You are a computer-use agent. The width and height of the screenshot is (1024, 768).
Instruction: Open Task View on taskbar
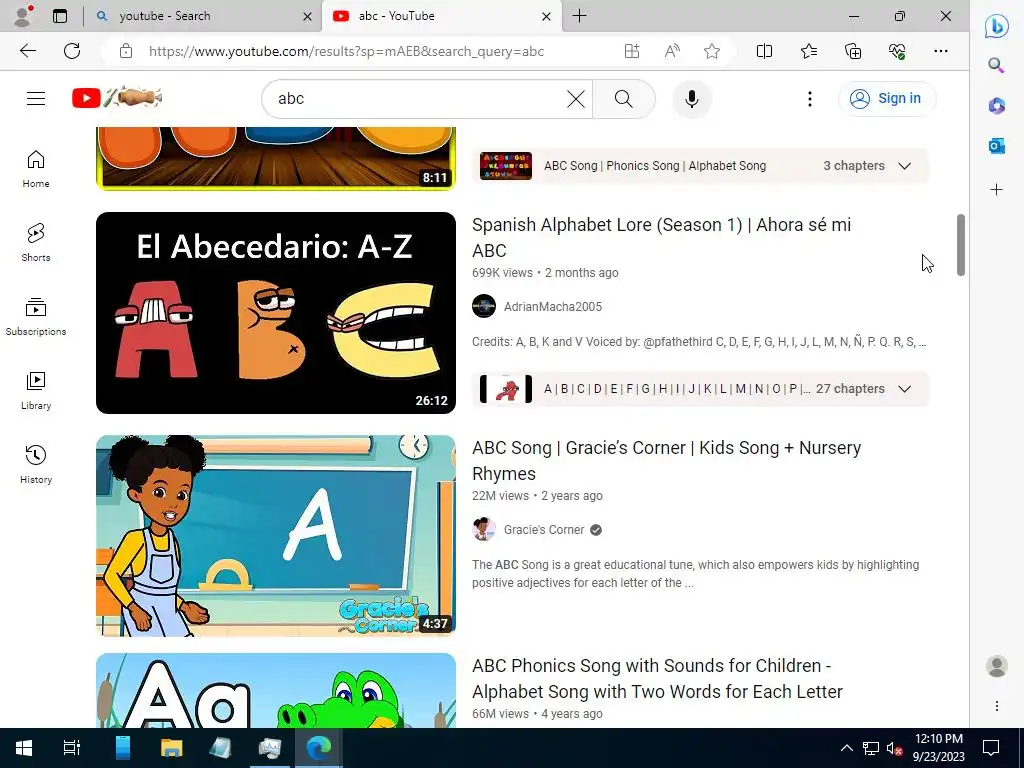(x=71, y=748)
